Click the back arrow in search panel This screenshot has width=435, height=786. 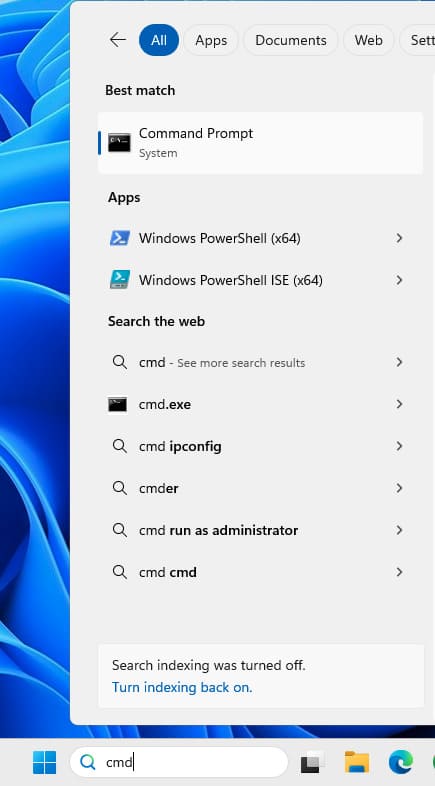point(118,40)
